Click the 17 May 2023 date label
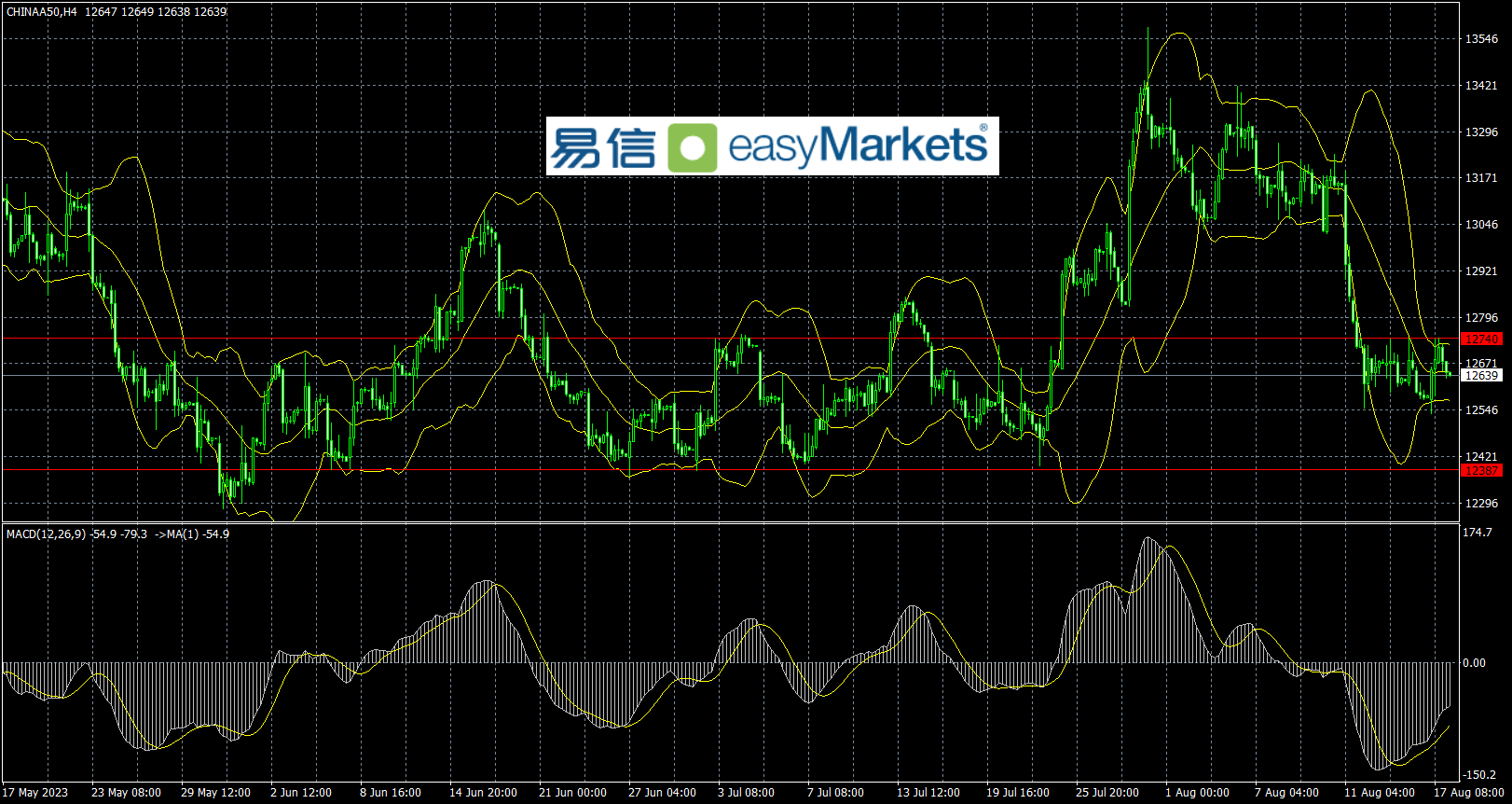1512x804 pixels. [x=35, y=793]
